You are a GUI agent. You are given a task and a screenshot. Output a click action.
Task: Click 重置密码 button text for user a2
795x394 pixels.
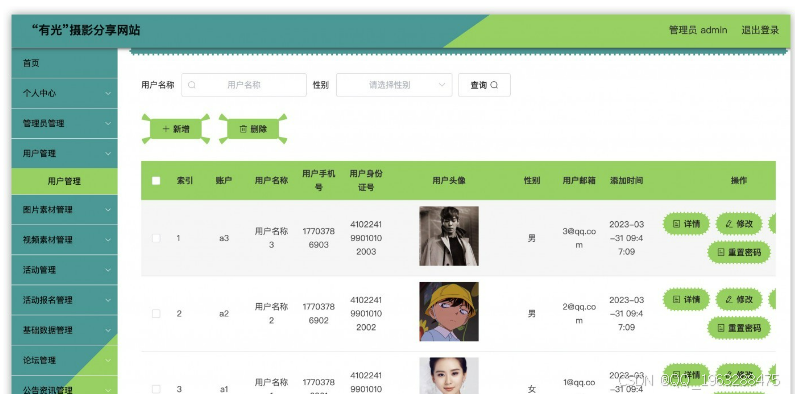(744, 328)
